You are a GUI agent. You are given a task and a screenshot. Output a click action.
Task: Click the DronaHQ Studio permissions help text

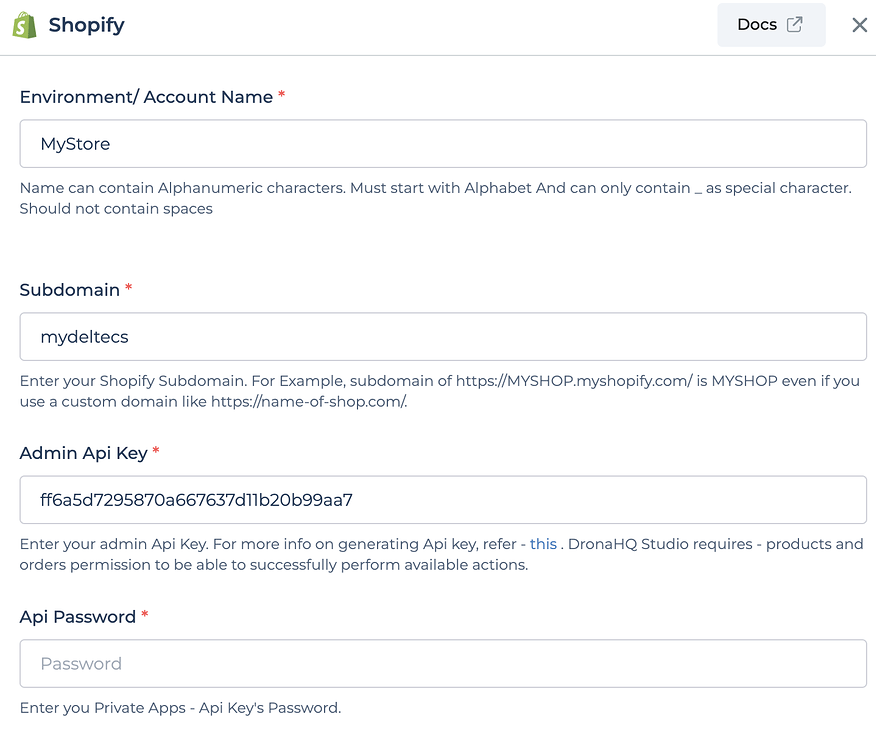point(441,554)
